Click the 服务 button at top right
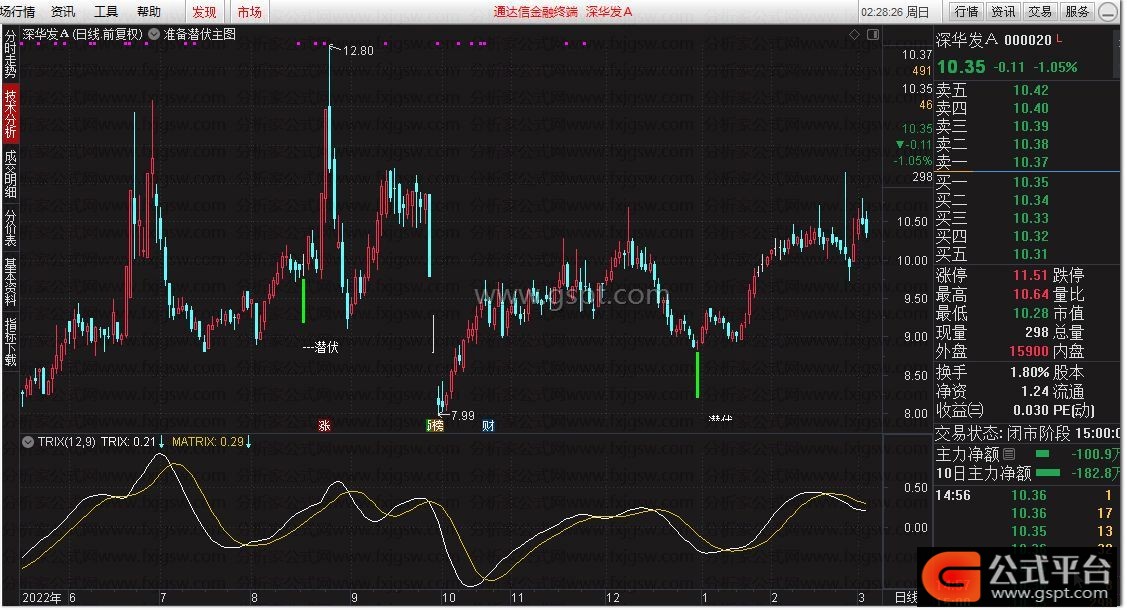The width and height of the screenshot is (1127, 610). point(1077,11)
